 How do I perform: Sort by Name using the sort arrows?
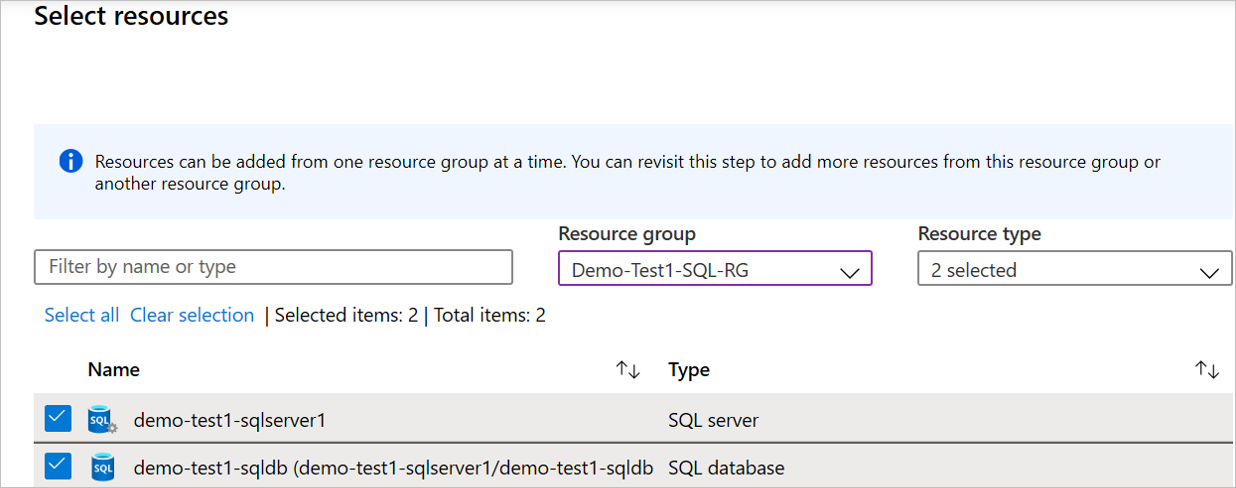[627, 370]
